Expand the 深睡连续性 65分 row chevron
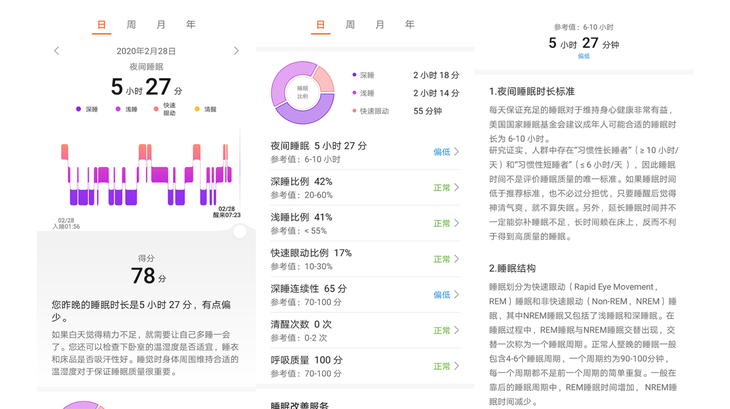The width and height of the screenshot is (730, 409). [457, 295]
